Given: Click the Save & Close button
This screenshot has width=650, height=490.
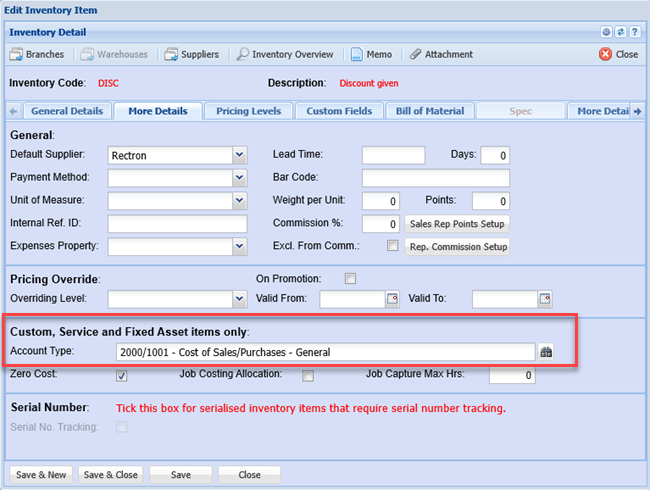Looking at the screenshot, I should coord(111,474).
